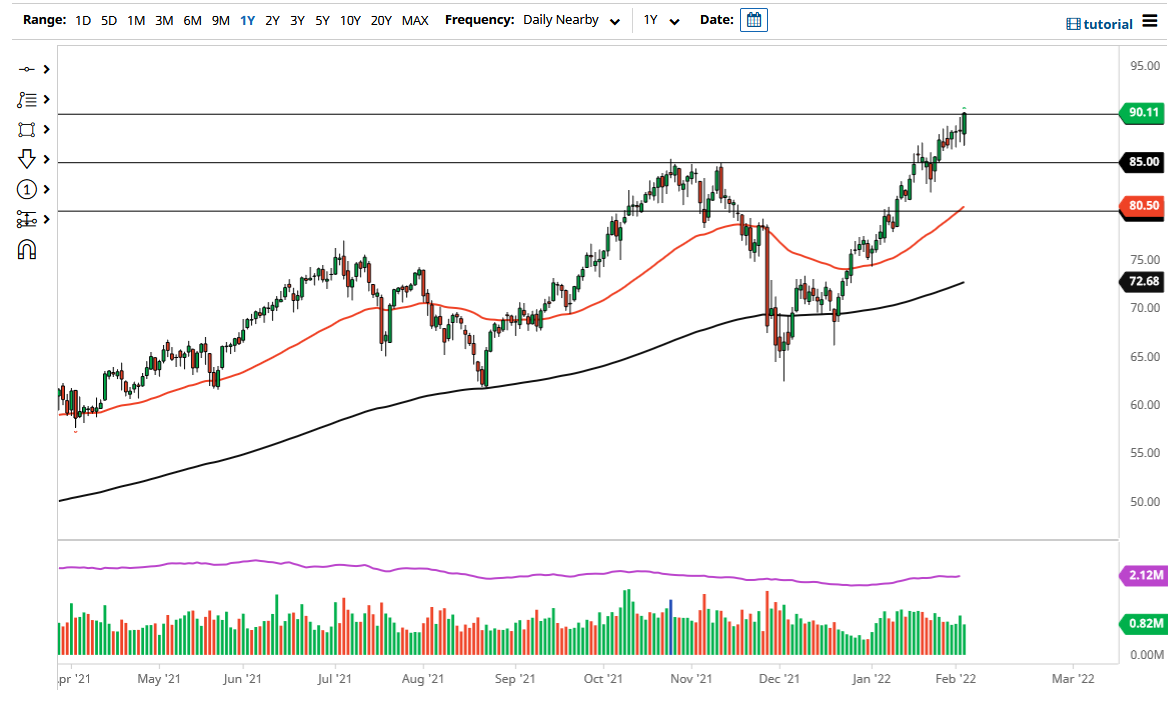The image size is (1175, 705).
Task: Open the date calendar picker
Action: 754,20
